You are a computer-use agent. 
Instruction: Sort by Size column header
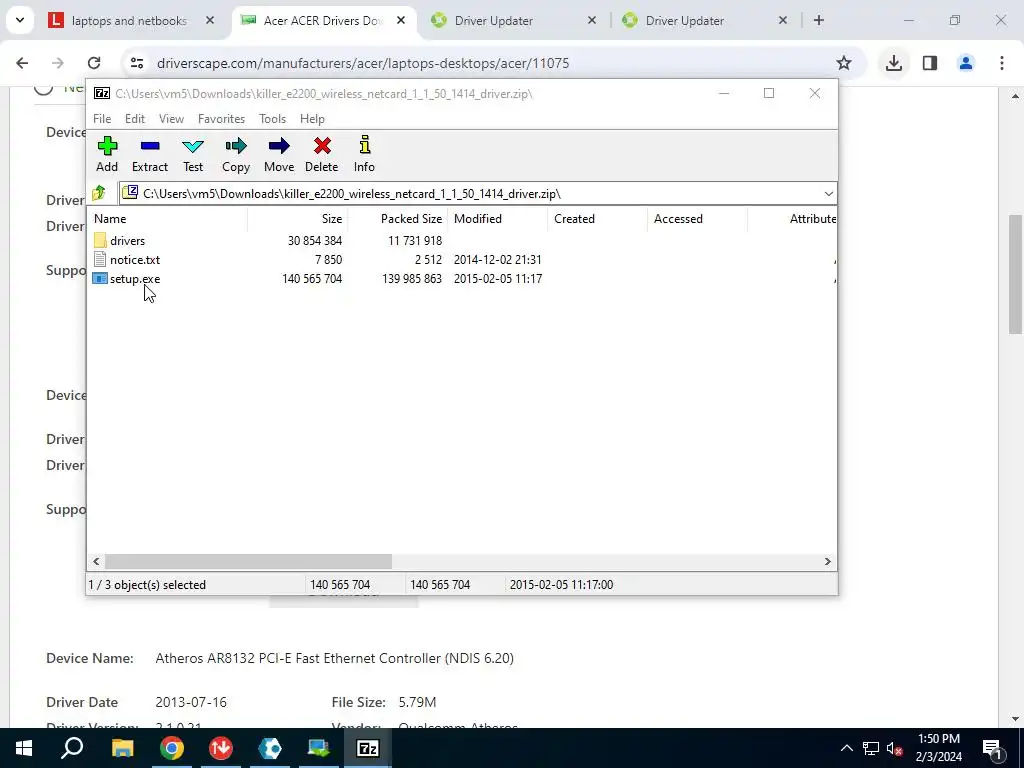pyautogui.click(x=297, y=219)
